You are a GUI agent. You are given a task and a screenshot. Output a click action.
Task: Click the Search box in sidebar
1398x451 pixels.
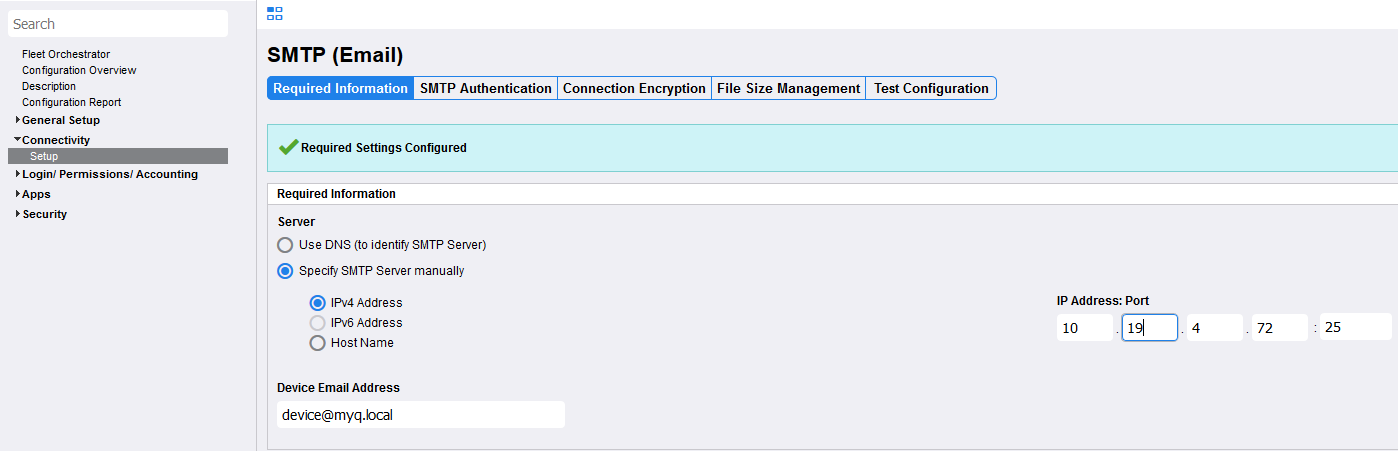118,24
